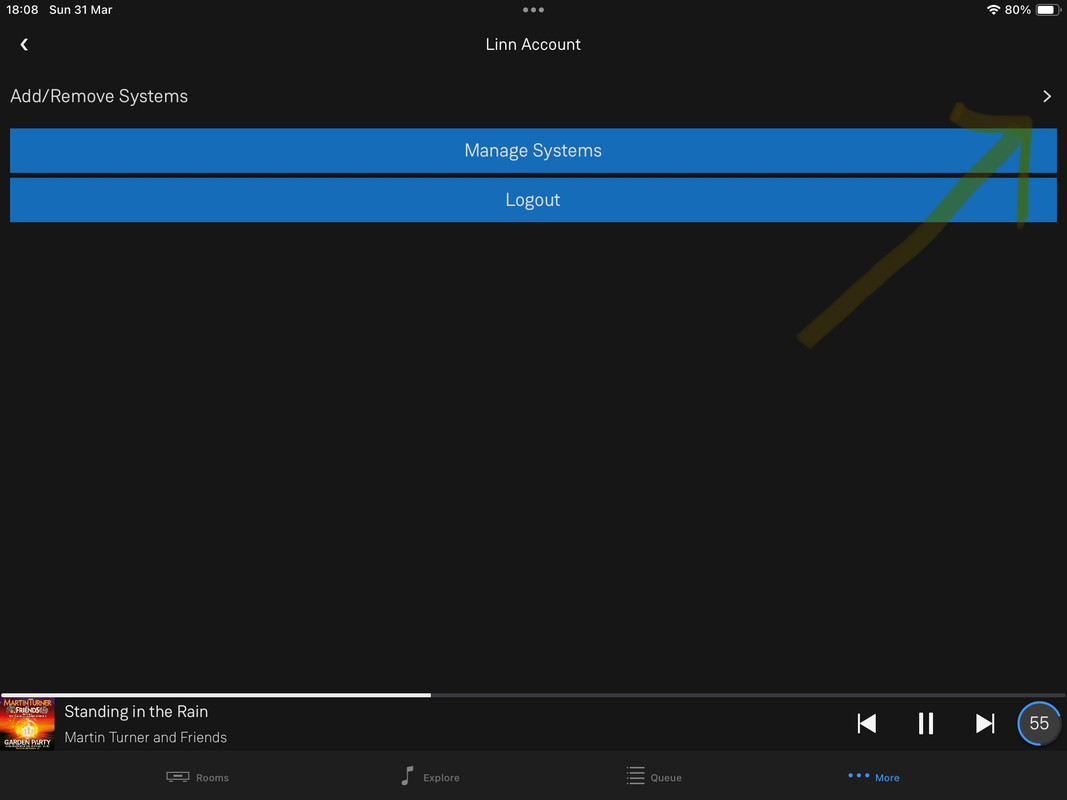Open the volume control showing 55
The height and width of the screenshot is (800, 1067).
1038,723
